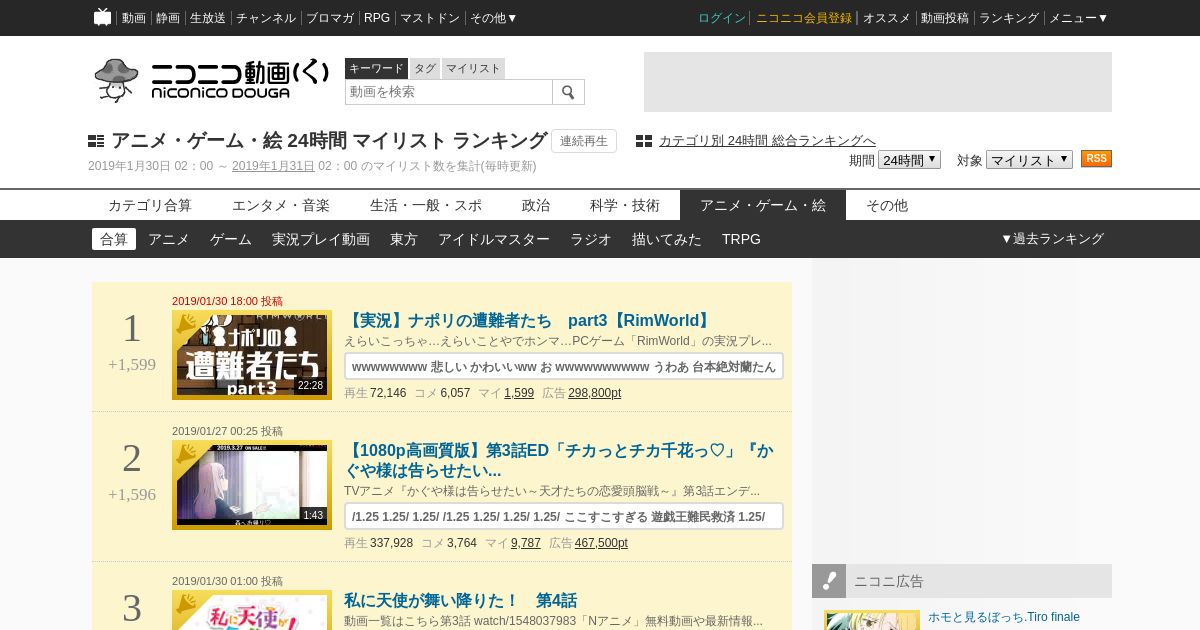Viewport: 1200px width, 630px height.
Task: Select アニメ・ゲーム・絵 category tab
Action: (763, 205)
